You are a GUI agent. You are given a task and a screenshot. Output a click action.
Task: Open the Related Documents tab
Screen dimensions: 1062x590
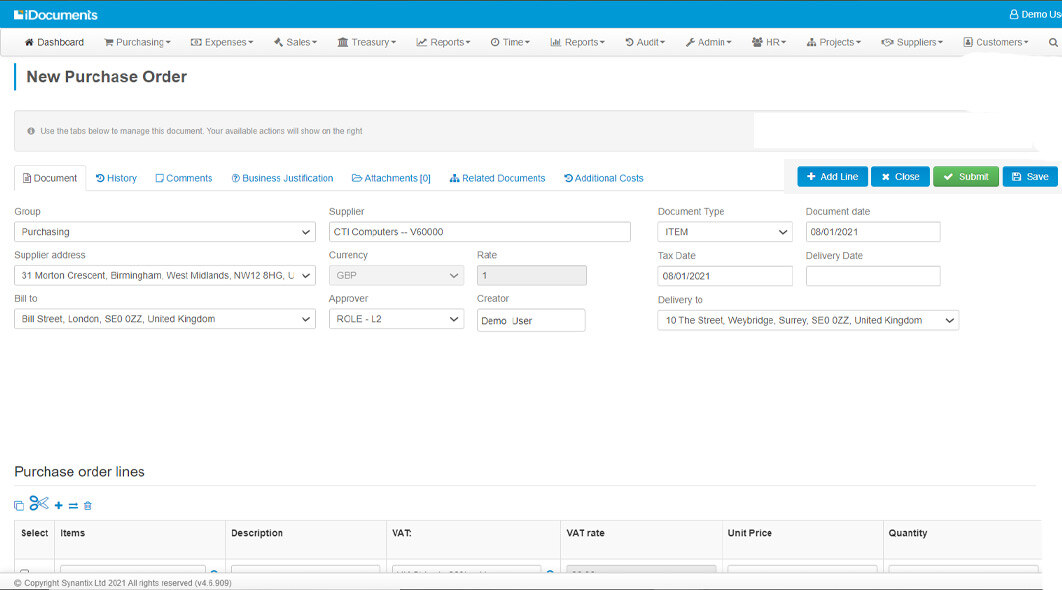(498, 178)
